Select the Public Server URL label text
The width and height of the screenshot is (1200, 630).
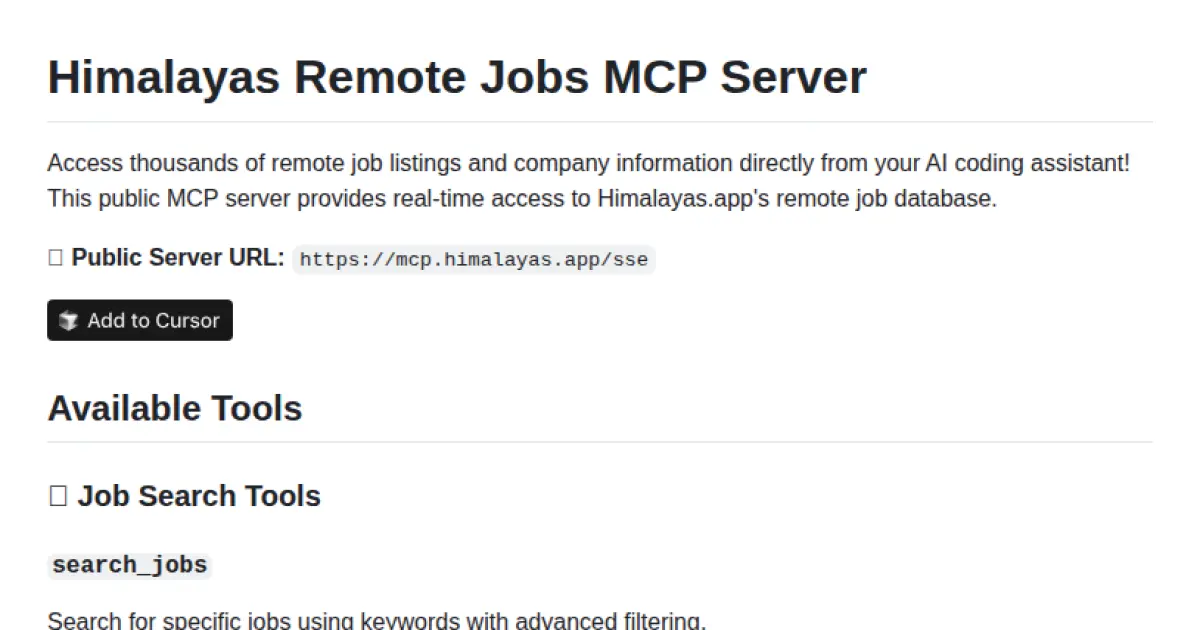(x=180, y=257)
